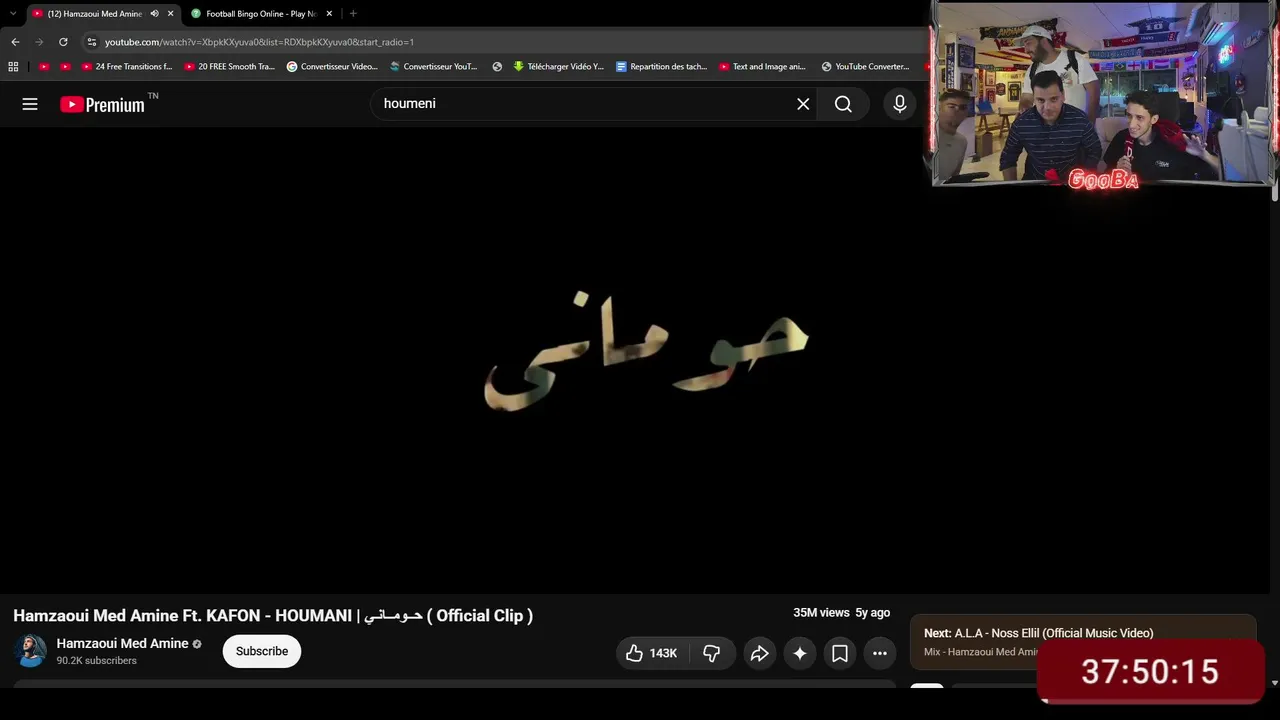
Task: Open the 24 Free Transitions bookmark
Action: (x=127, y=67)
